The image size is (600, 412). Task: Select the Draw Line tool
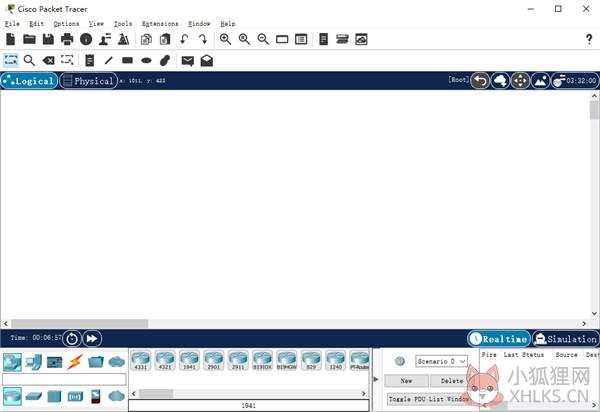[x=109, y=60]
